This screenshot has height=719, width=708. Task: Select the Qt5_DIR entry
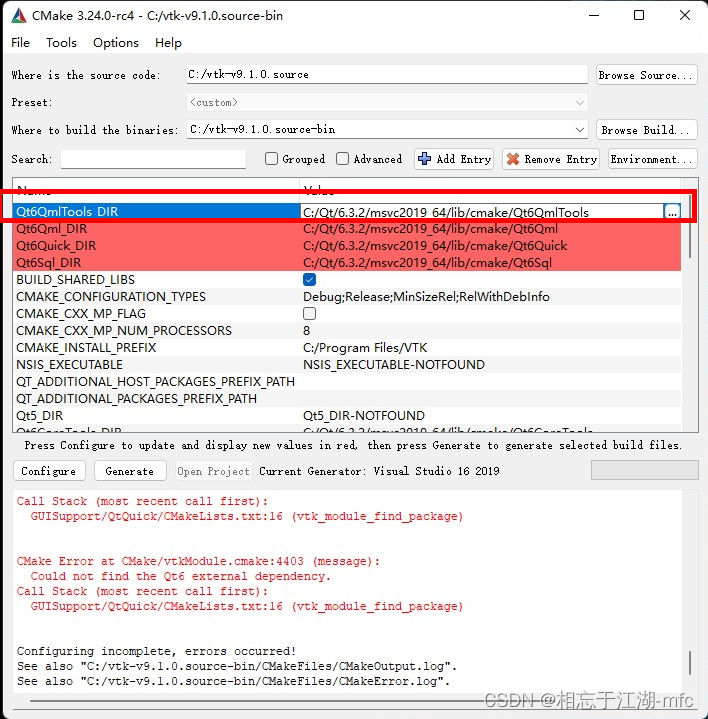click(39, 415)
